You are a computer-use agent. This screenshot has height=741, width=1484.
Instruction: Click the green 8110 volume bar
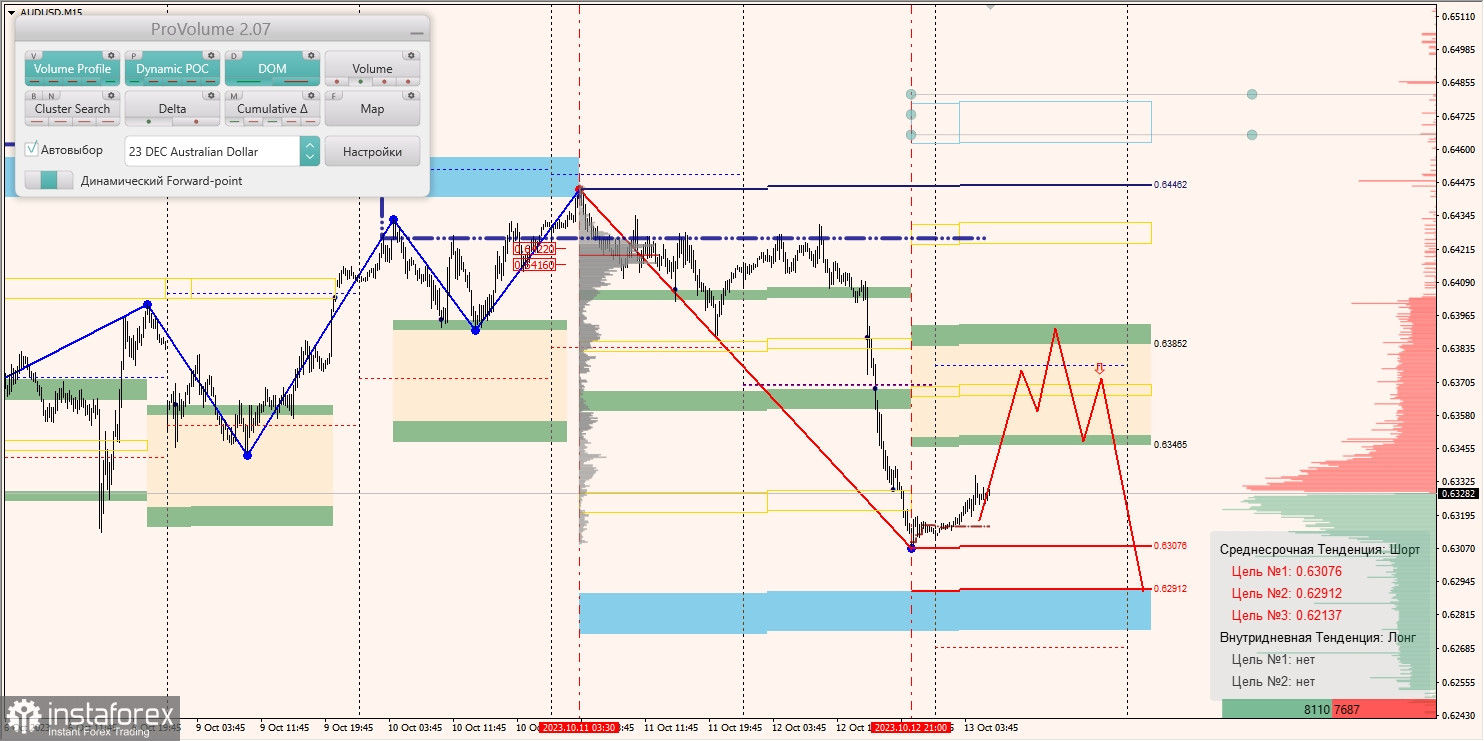tap(1277, 709)
